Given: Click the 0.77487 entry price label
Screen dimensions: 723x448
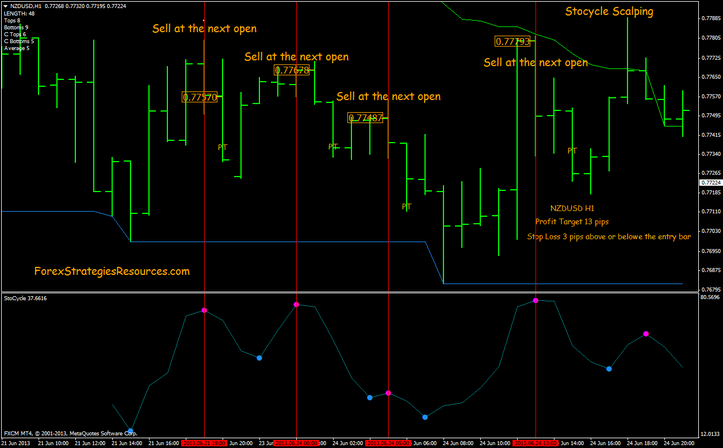Looking at the screenshot, I should [x=365, y=118].
